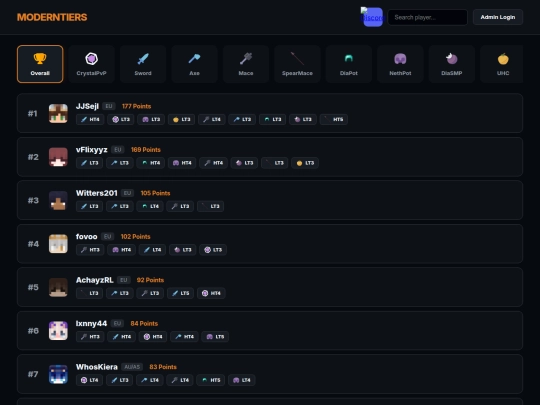Open the fovoo player name
540x405 pixels.
[x=86, y=237]
